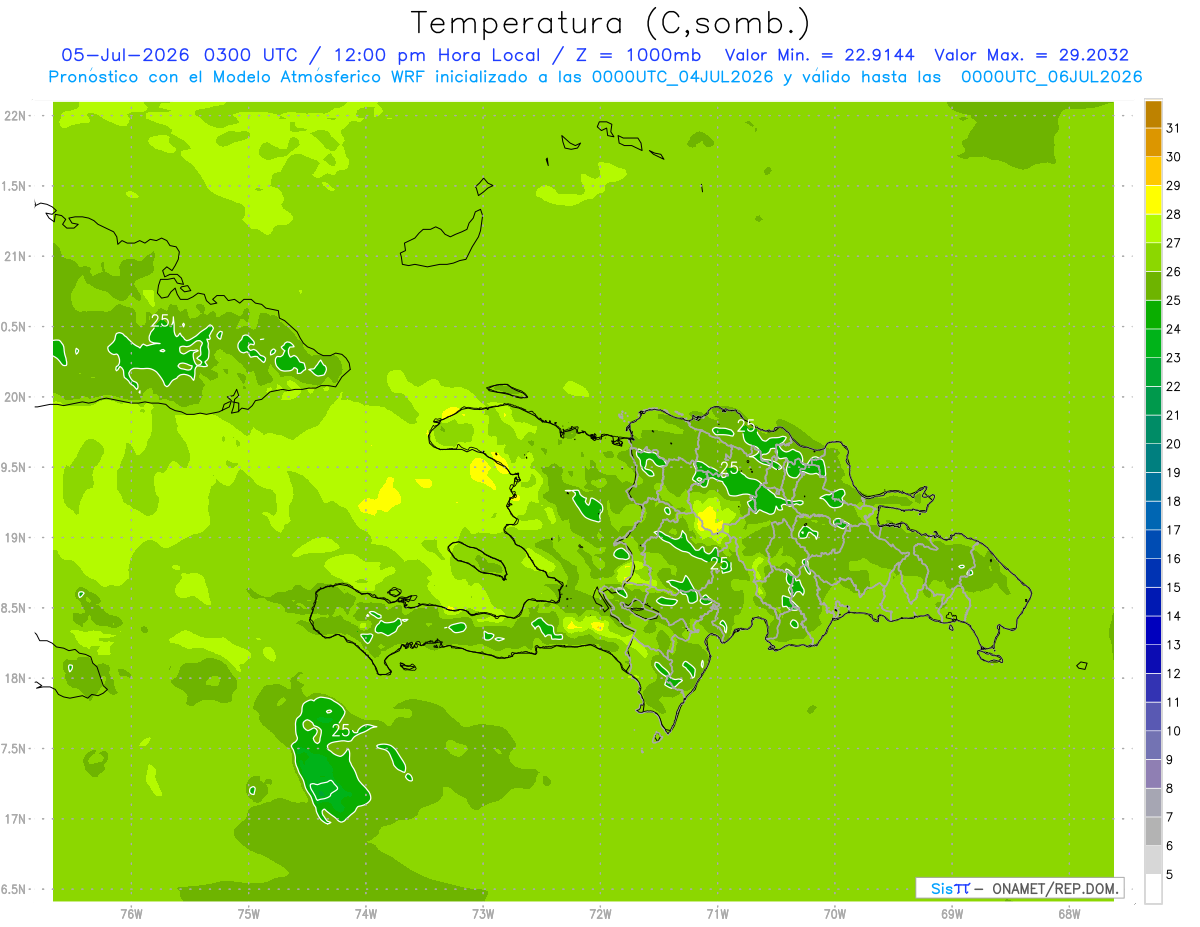Image resolution: width=1200 pixels, height=927 pixels.
Task: Click the yellow warm spot in central Dominican Republic
Action: click(709, 518)
